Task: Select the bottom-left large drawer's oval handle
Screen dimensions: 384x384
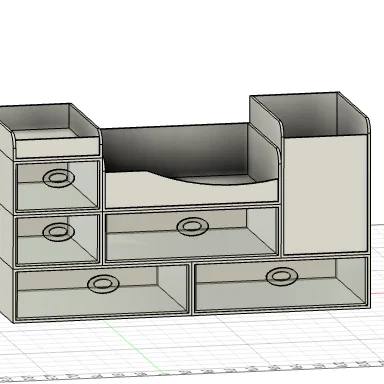Action: 103,284
